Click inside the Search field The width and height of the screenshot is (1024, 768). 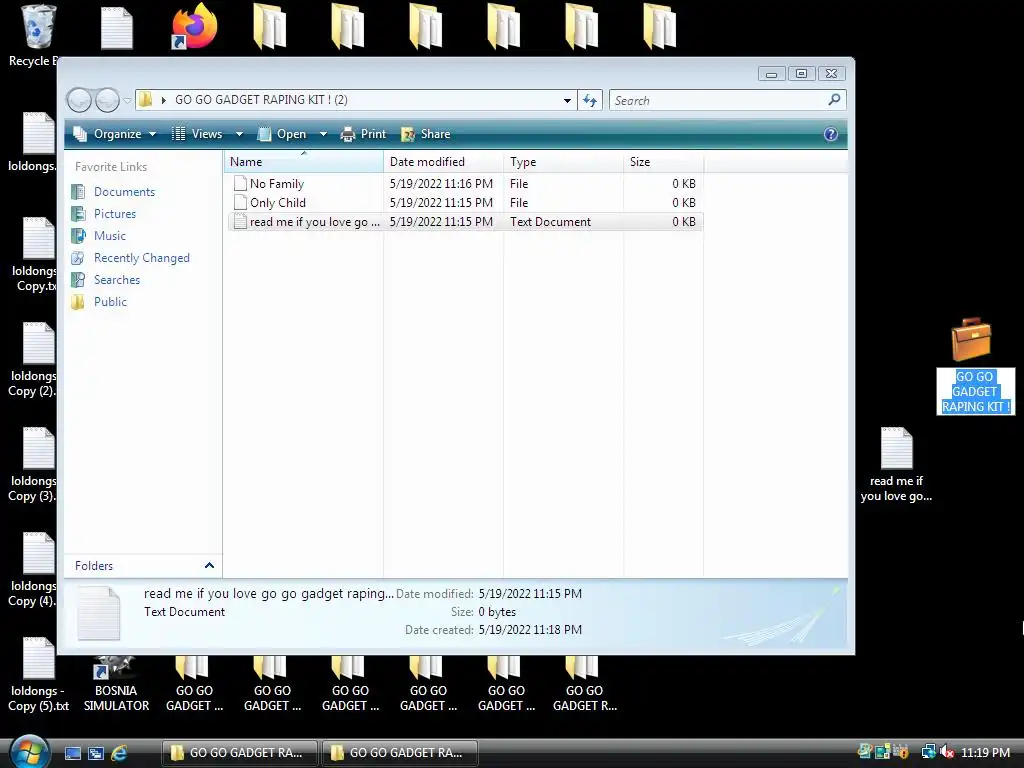click(718, 101)
